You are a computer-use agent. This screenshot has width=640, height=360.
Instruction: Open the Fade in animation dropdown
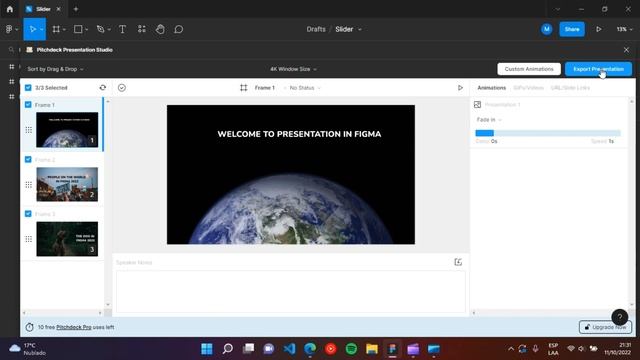(489, 120)
